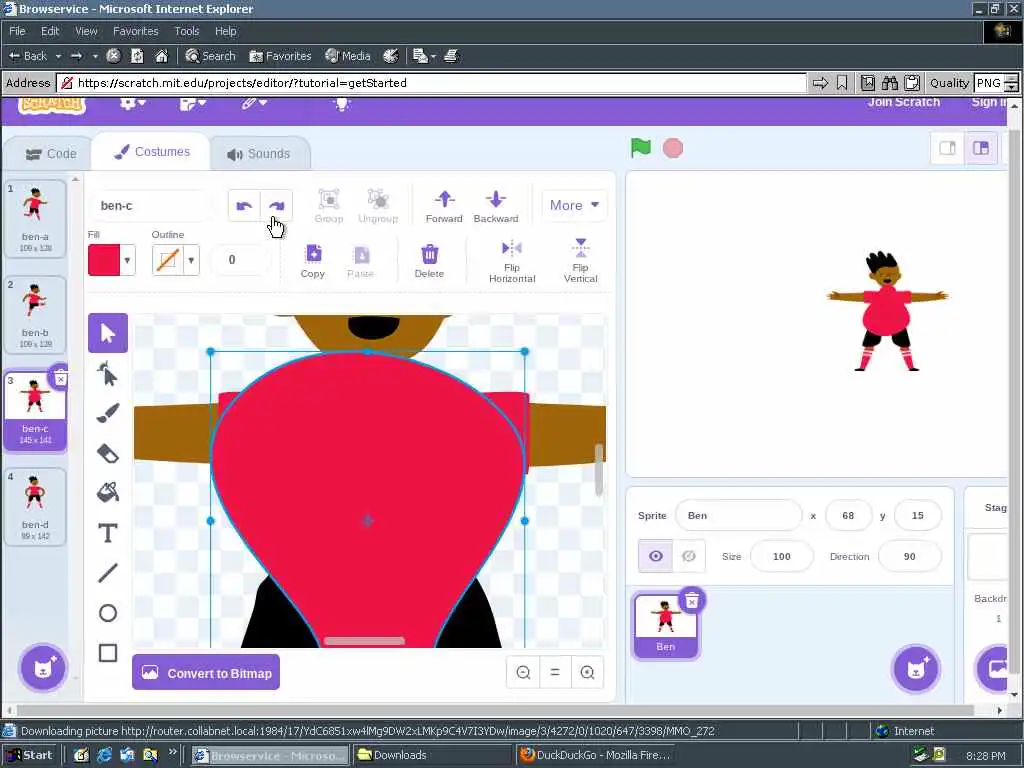Select the Line tool
1024x768 pixels.
(108, 573)
